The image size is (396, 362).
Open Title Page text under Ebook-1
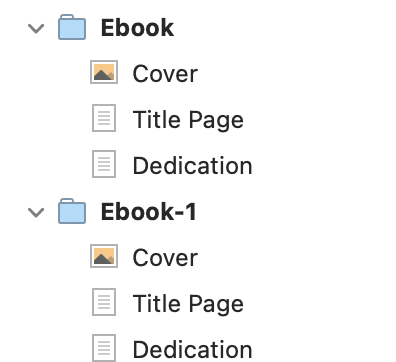click(188, 304)
